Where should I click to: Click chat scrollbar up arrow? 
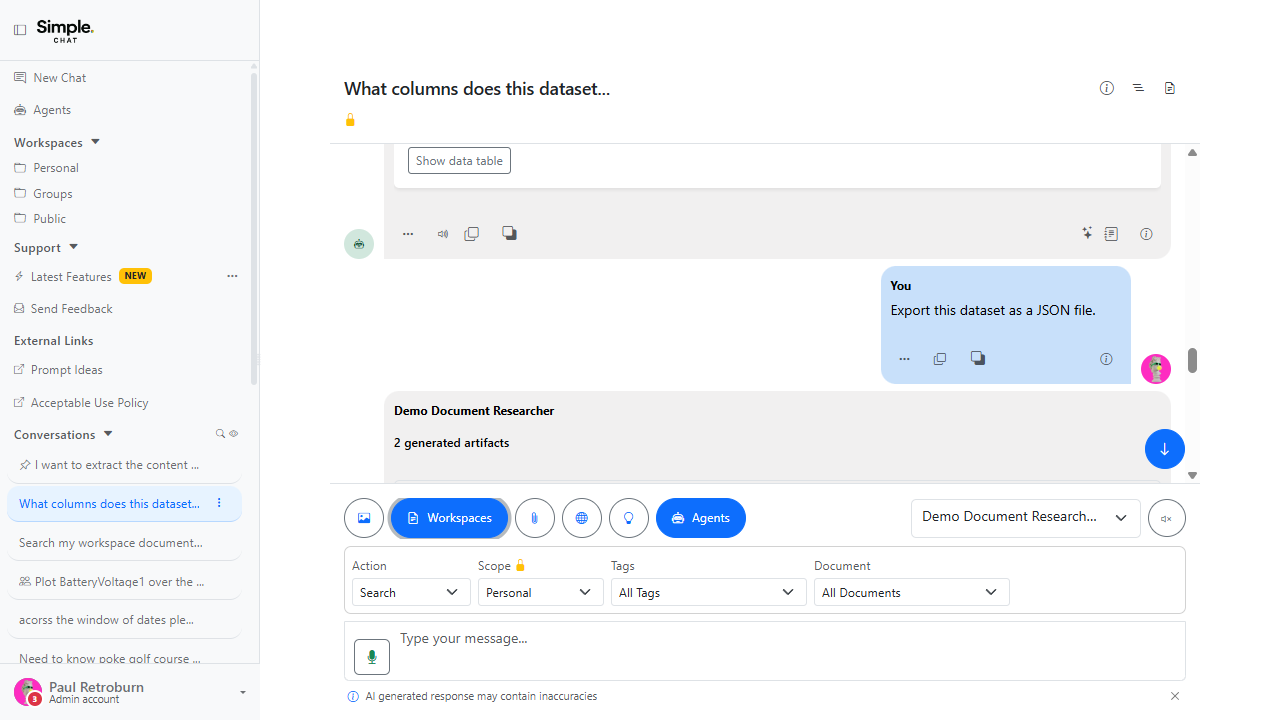(1192, 153)
